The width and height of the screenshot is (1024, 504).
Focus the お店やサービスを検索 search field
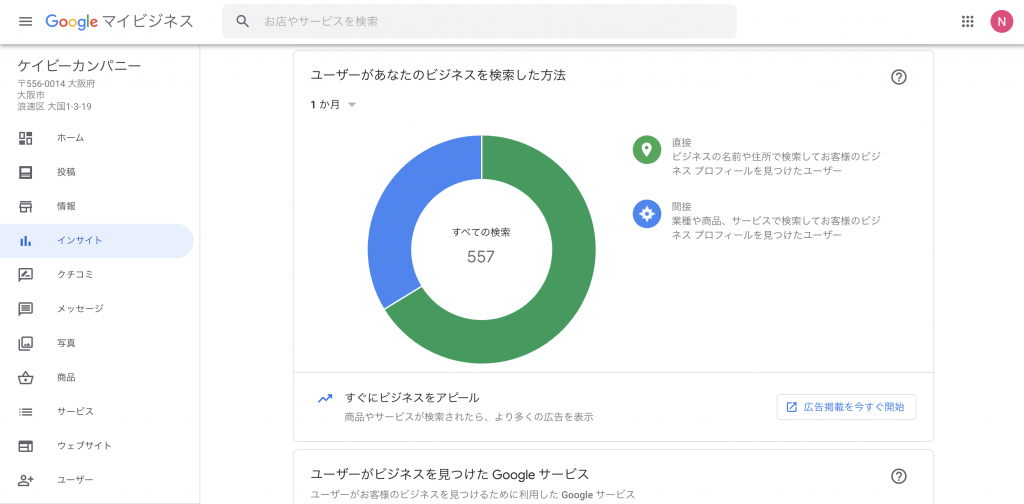coord(479,22)
